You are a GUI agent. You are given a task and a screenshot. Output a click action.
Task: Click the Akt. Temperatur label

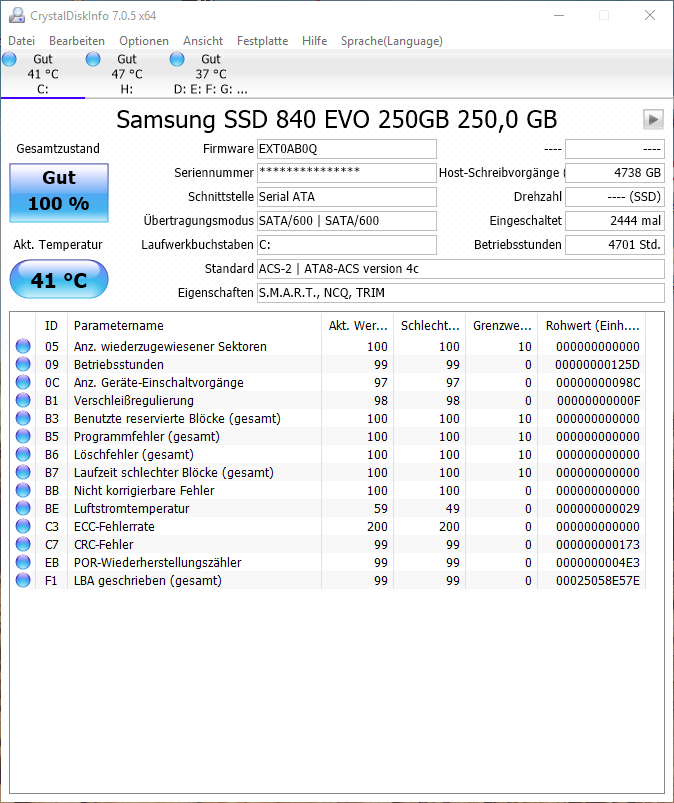(58, 245)
